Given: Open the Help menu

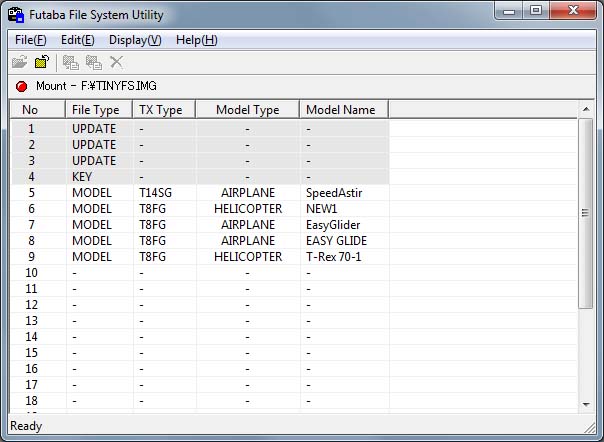Looking at the screenshot, I should point(196,40).
